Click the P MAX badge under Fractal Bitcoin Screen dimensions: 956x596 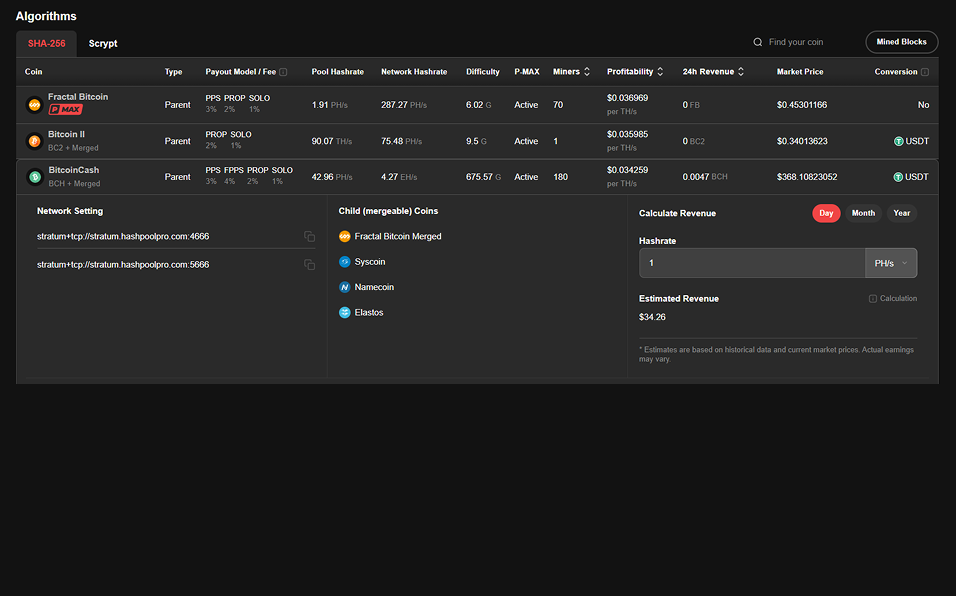click(x=66, y=110)
